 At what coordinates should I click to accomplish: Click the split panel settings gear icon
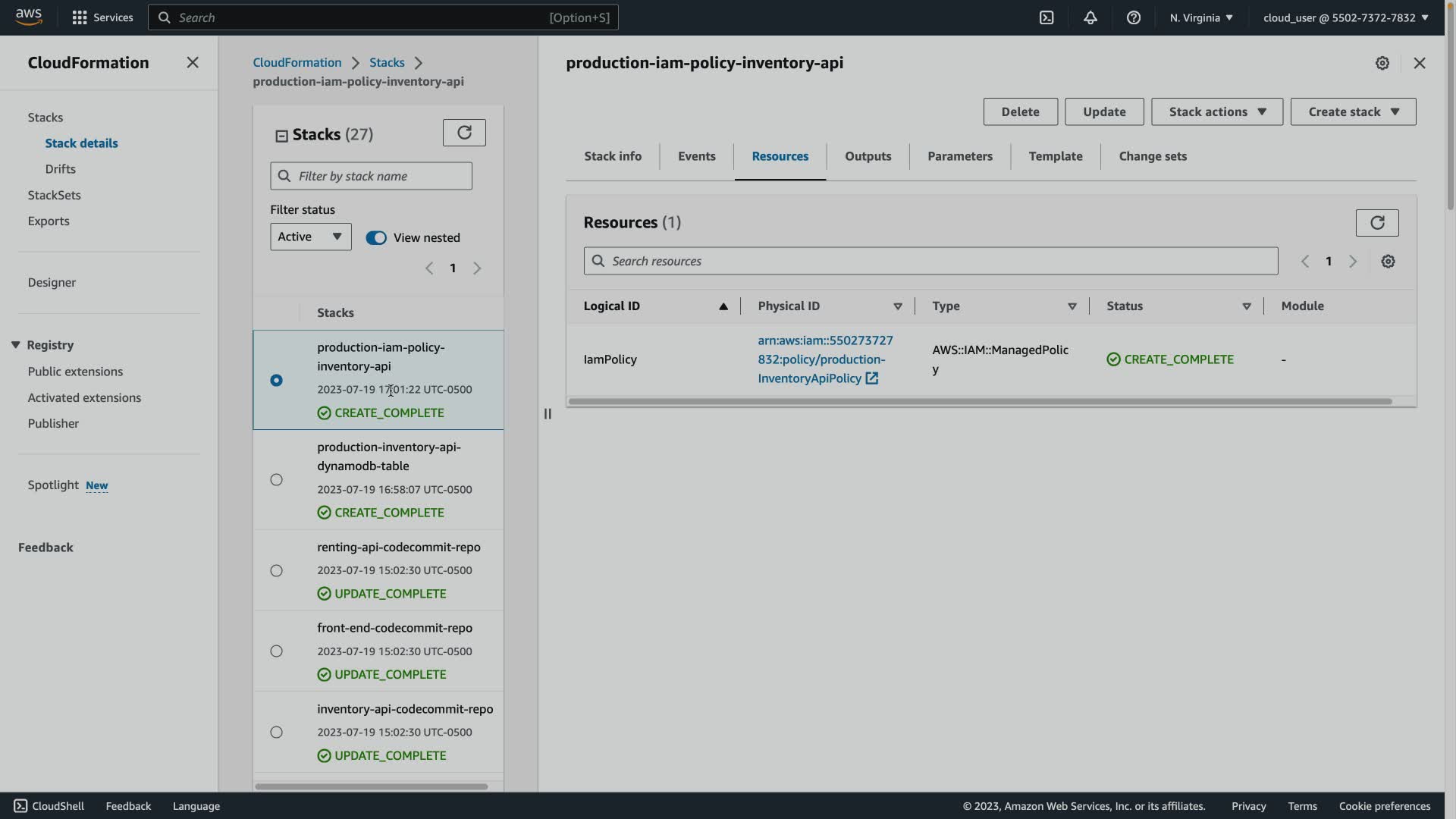1382,63
